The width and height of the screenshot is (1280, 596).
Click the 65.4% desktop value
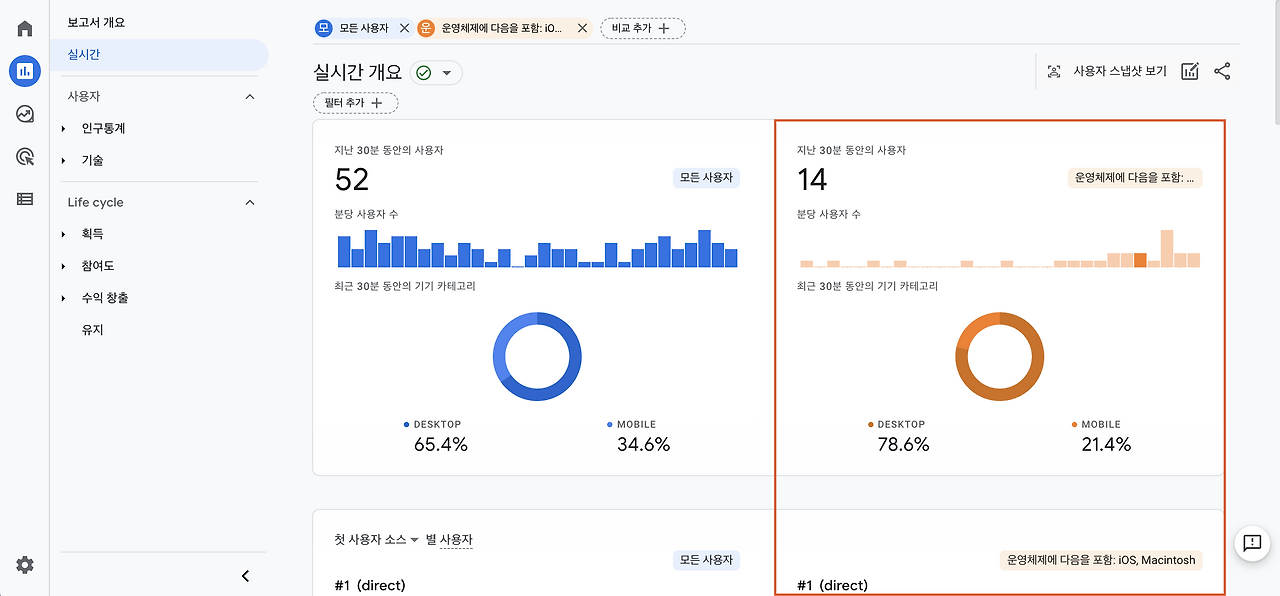pyautogui.click(x=441, y=445)
